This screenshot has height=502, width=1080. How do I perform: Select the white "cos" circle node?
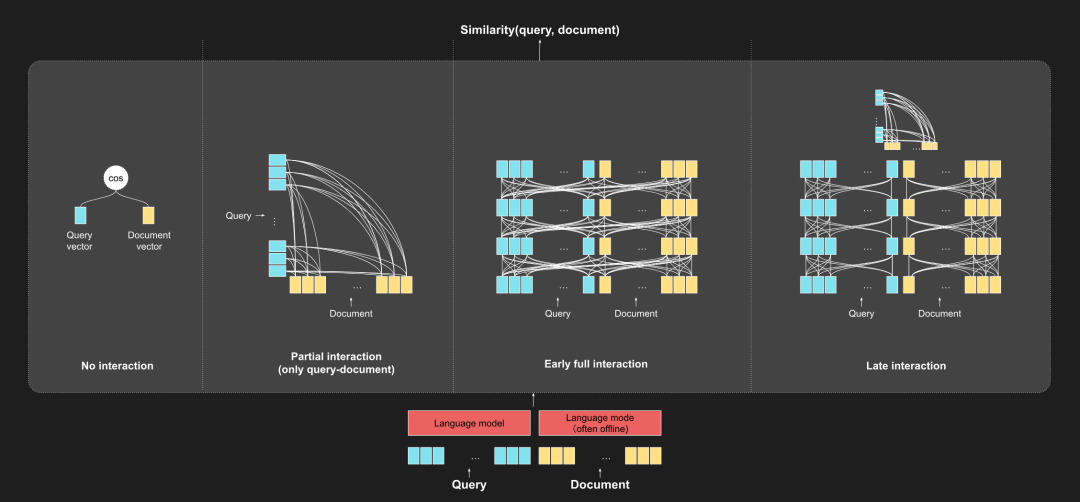coord(116,178)
